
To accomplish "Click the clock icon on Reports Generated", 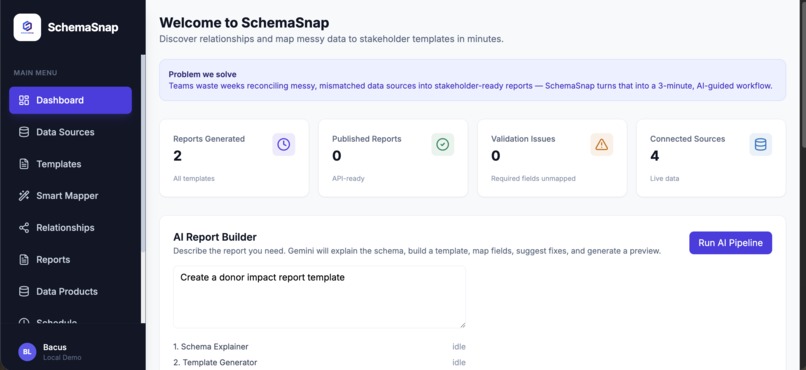I will (x=284, y=144).
